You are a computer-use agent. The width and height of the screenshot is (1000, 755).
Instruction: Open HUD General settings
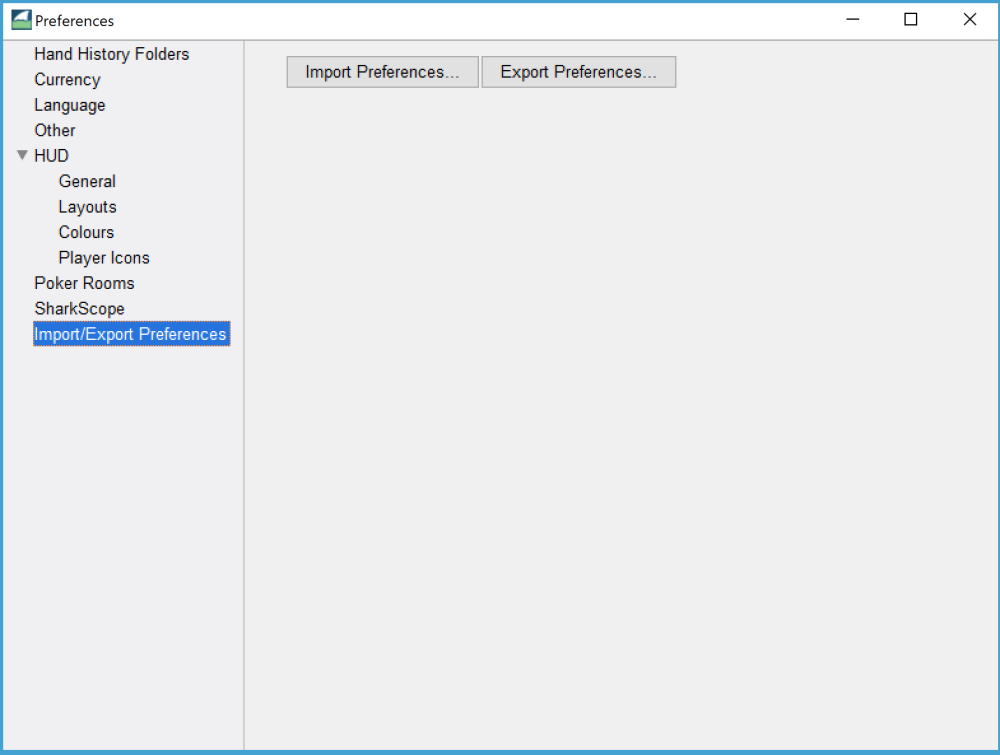87,181
